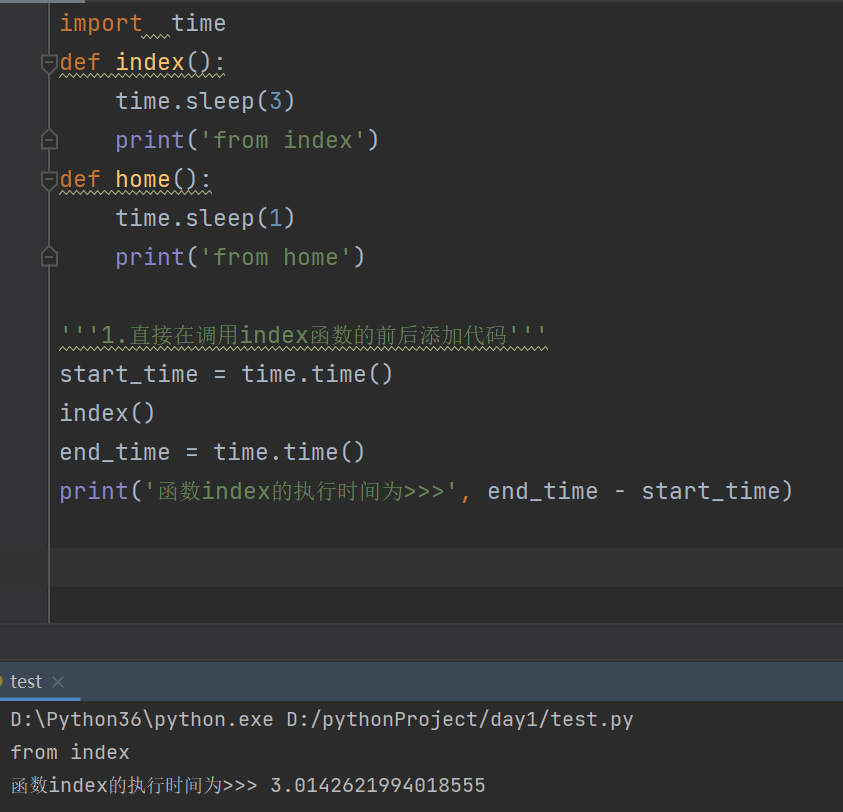
Task: Click the 3.0142621994018555 output value
Action: point(377,786)
